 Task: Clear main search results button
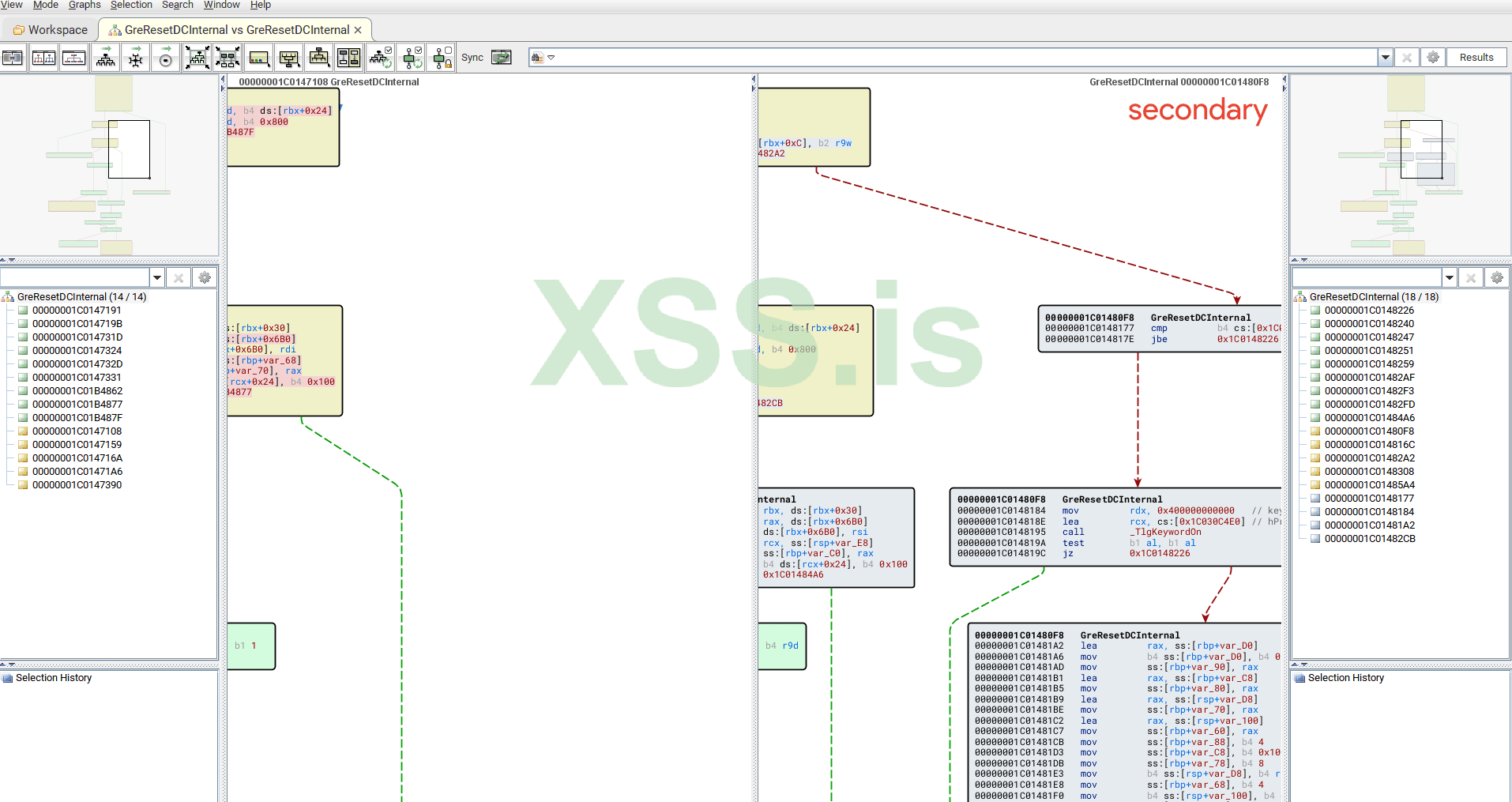coord(1406,58)
